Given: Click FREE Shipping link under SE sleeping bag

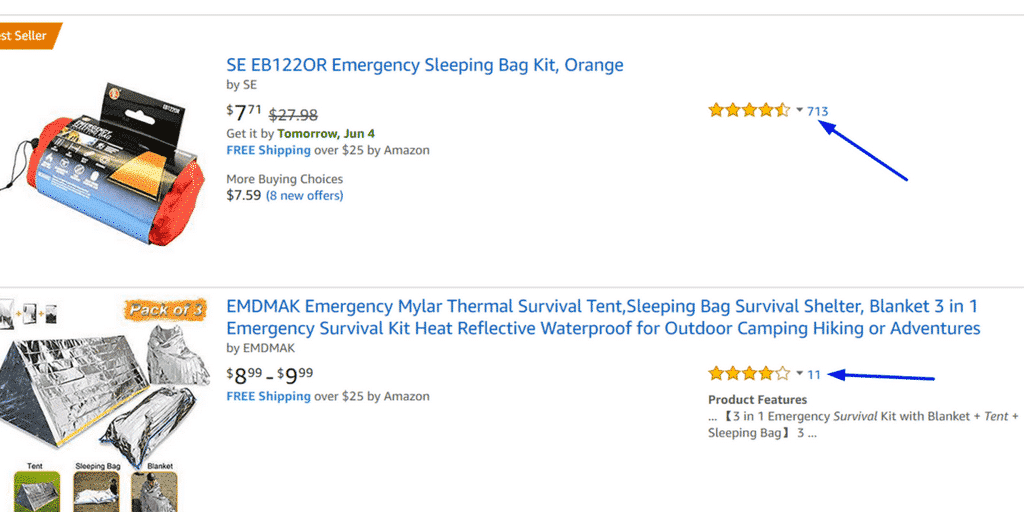Looking at the screenshot, I should 268,150.
